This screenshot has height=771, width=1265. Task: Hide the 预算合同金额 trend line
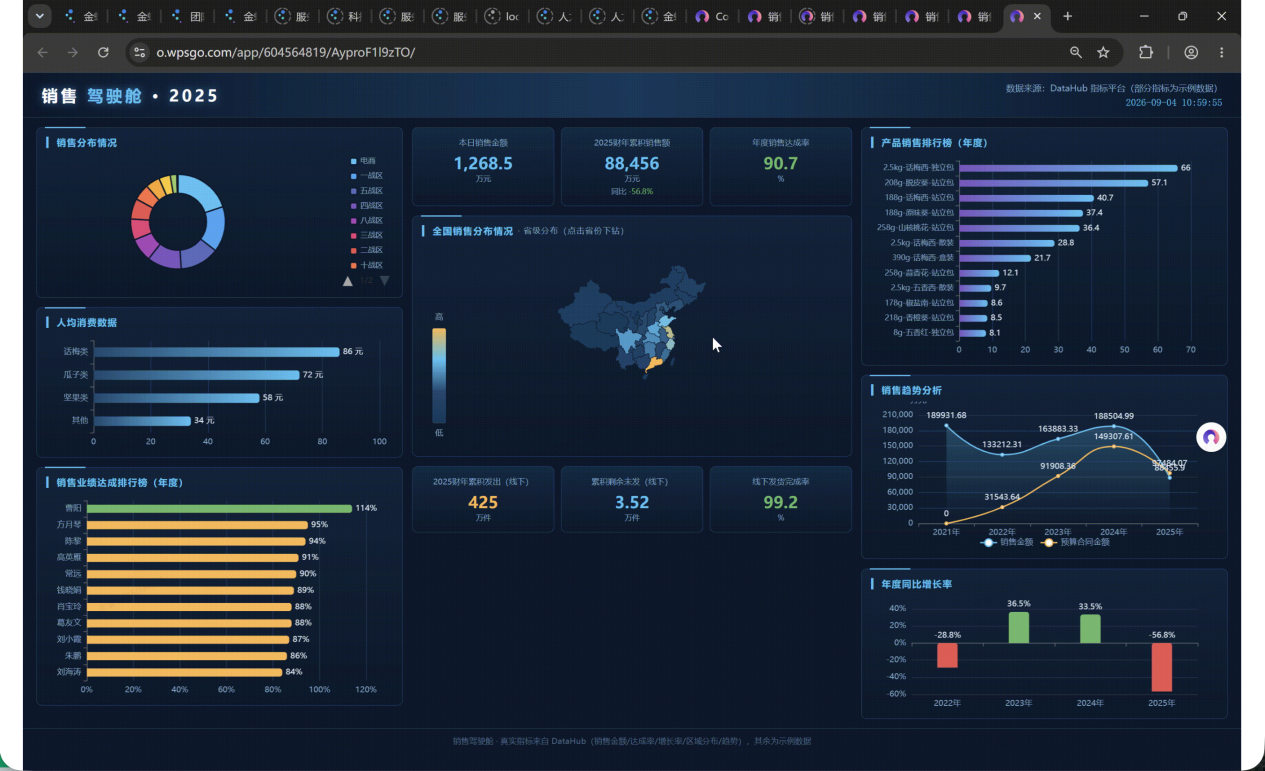click(x=1076, y=542)
